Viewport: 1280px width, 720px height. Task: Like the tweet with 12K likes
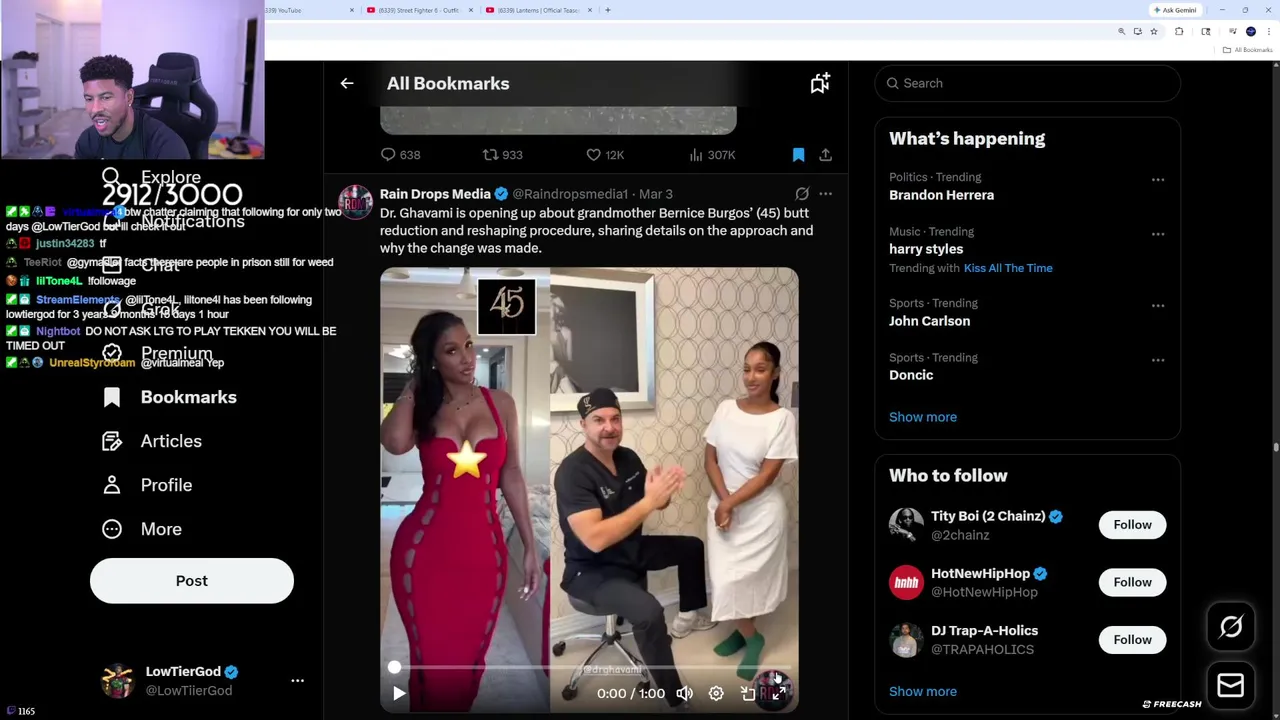[605, 155]
